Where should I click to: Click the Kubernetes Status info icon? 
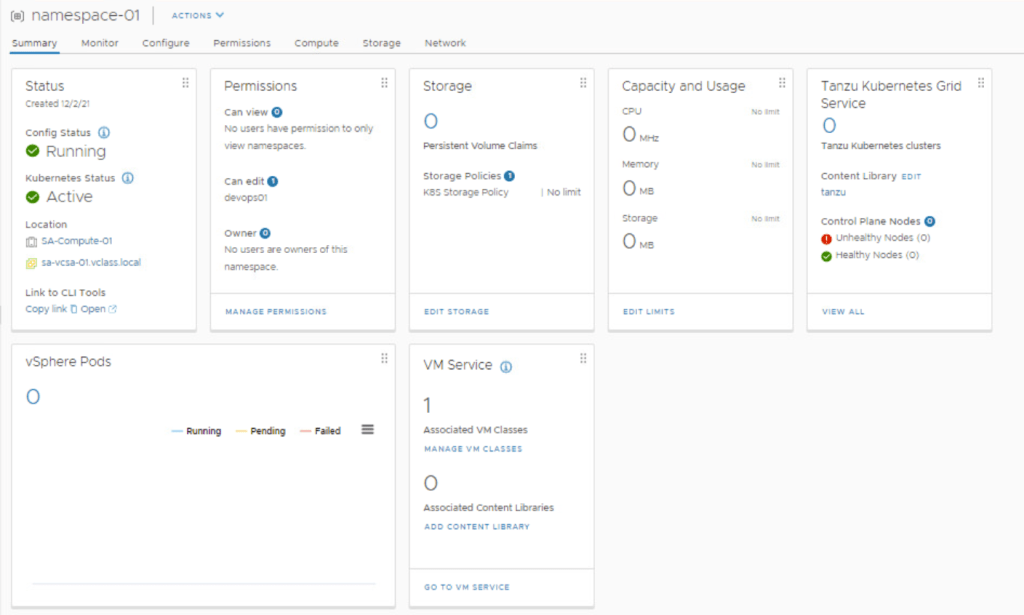127,178
